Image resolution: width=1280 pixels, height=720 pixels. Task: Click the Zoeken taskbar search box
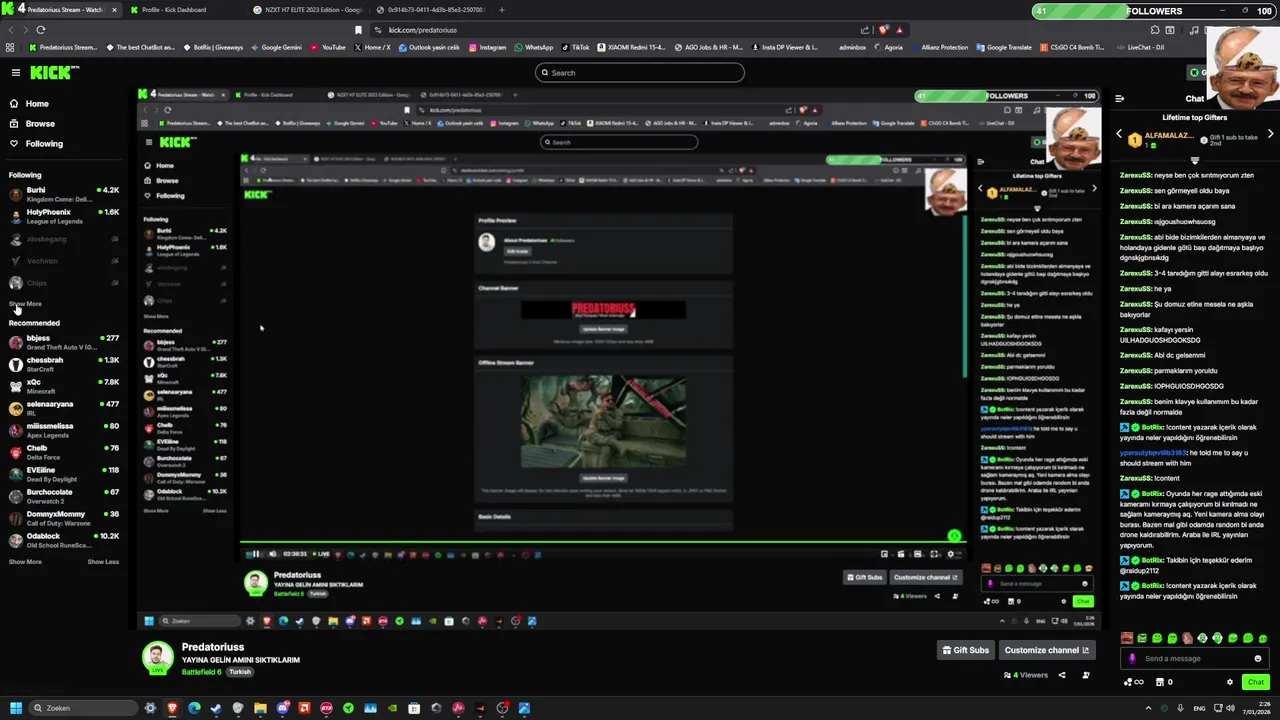click(x=82, y=708)
